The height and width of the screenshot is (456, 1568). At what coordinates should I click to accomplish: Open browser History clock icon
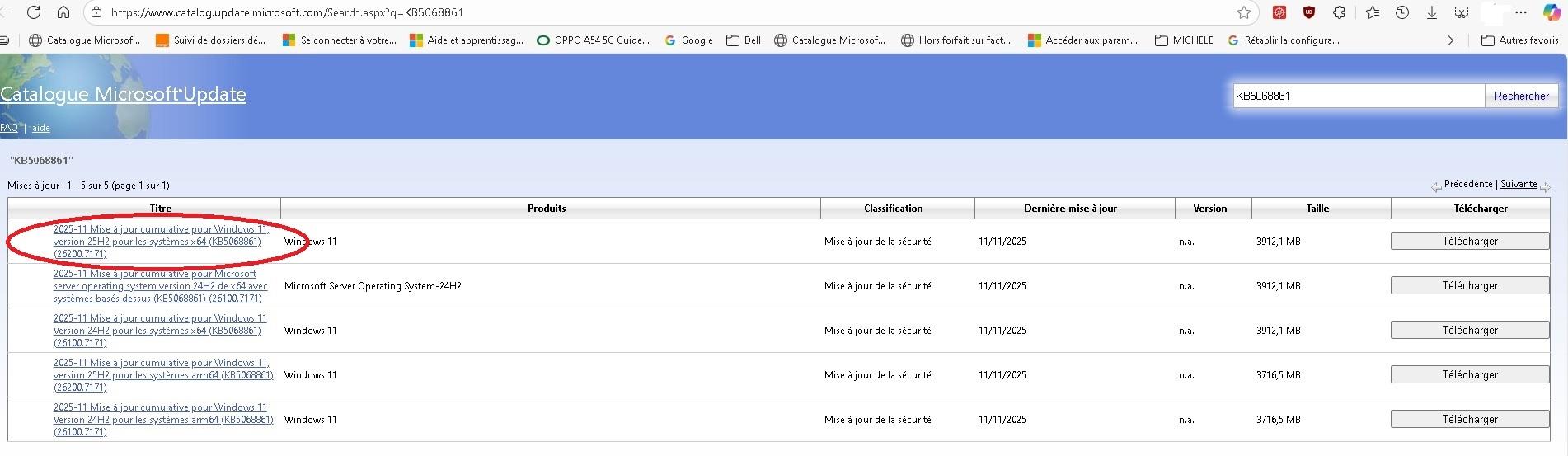tap(1402, 12)
